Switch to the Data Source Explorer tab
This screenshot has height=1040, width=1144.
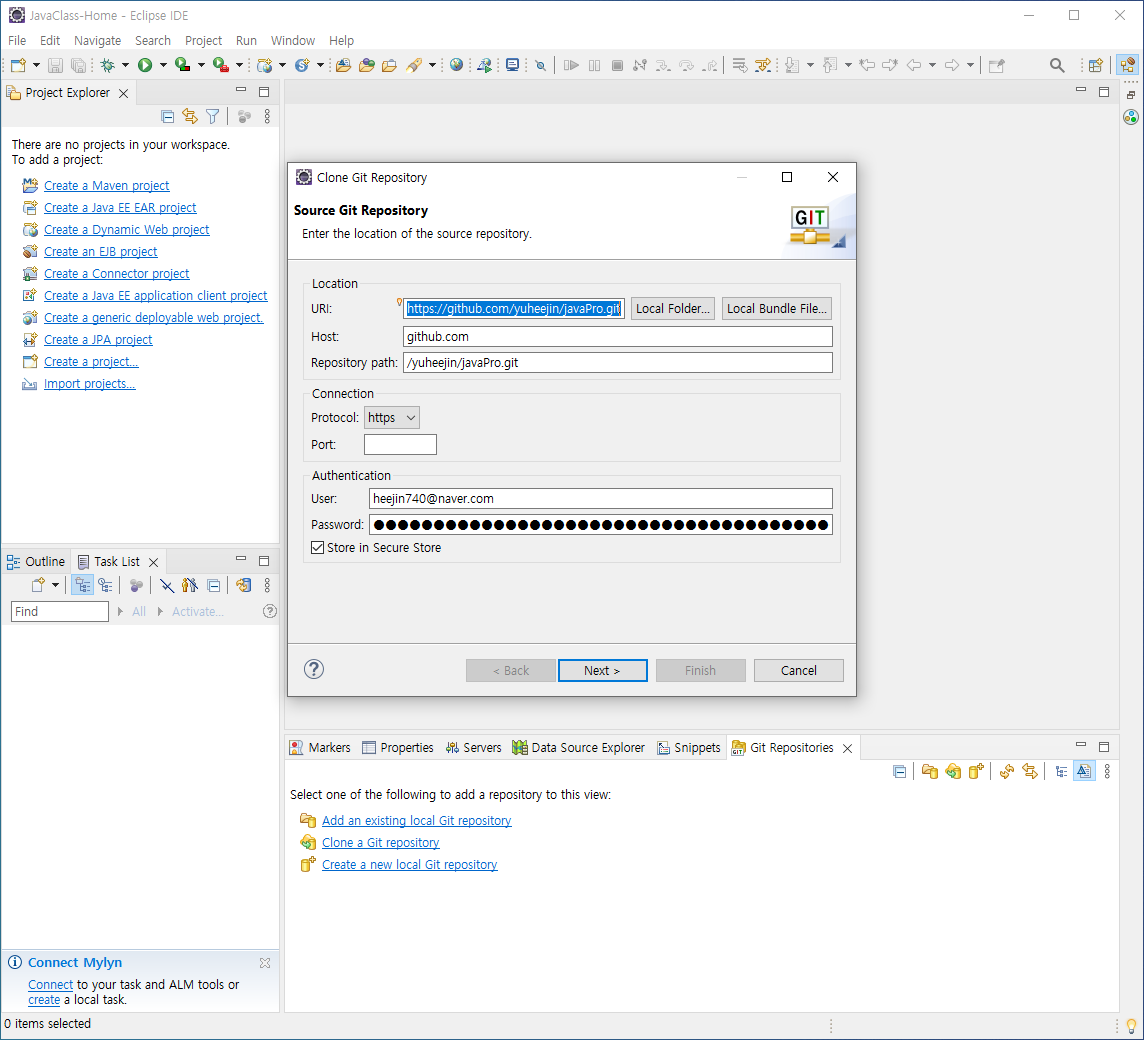(x=579, y=748)
